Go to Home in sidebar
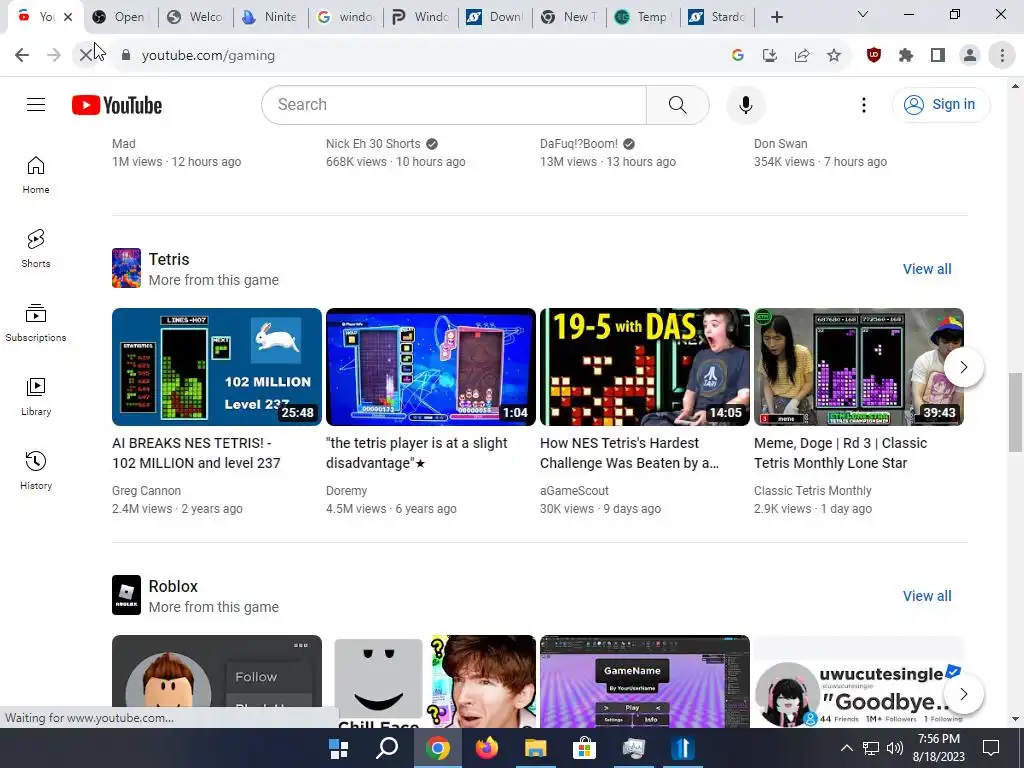The height and width of the screenshot is (768, 1024). 36,175
